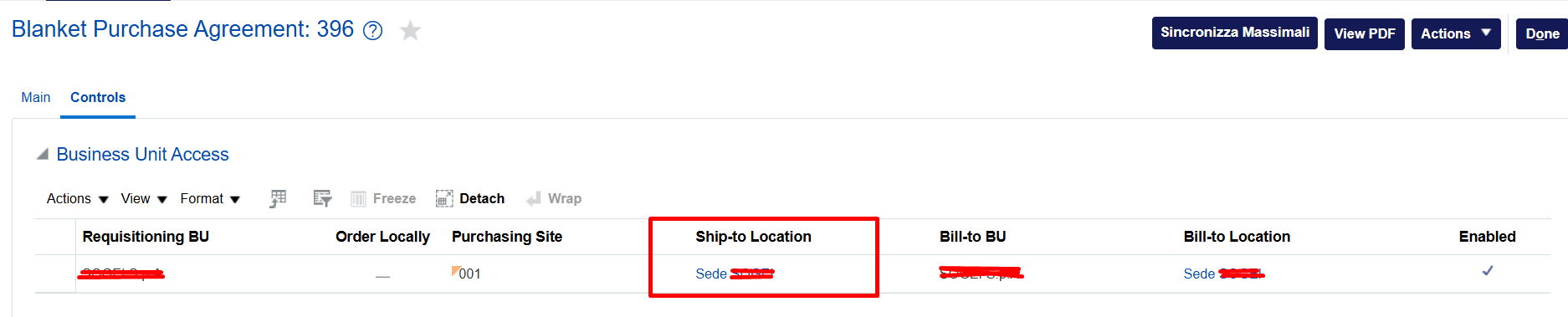Switch to the Main tab
Viewport: 1568px width, 317px height.
click(36, 97)
